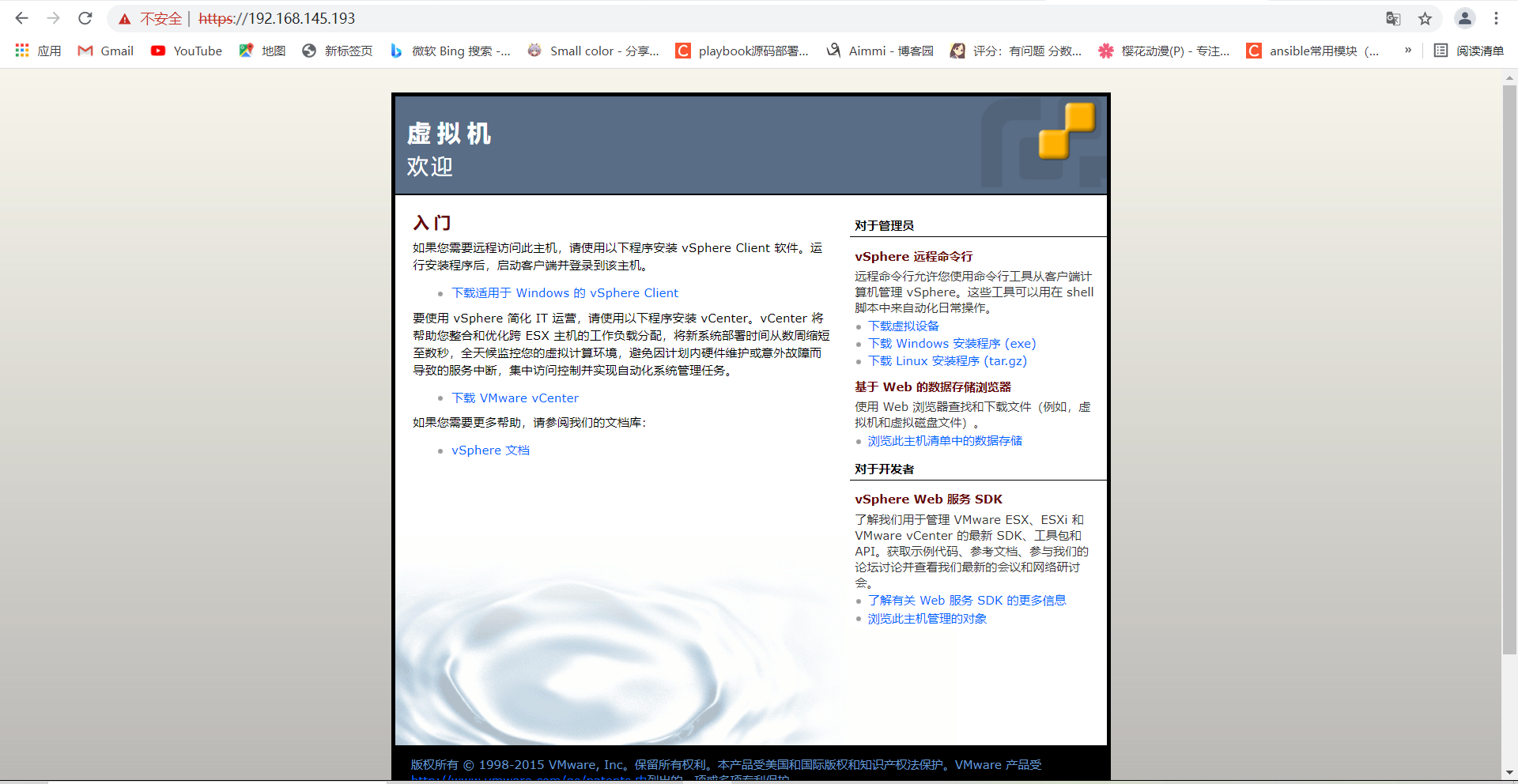Click the scrollbar down arrow
The height and width of the screenshot is (784, 1518).
click(1509, 773)
